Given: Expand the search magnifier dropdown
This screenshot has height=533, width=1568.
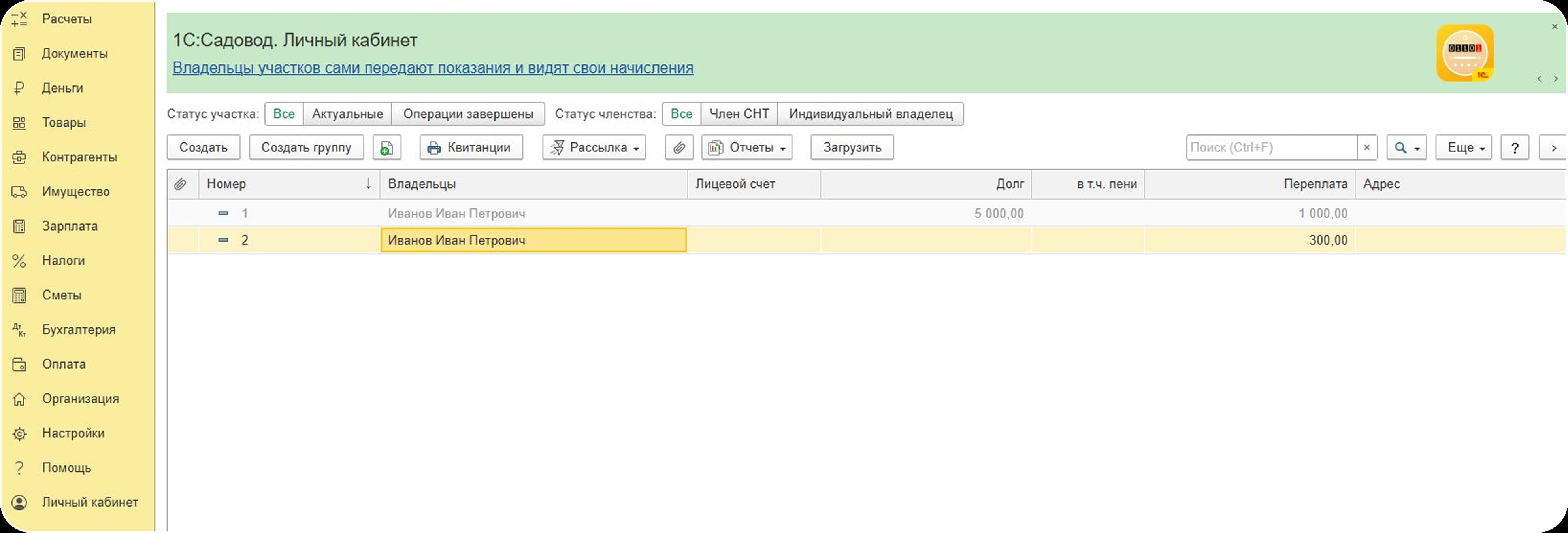Looking at the screenshot, I should [1407, 147].
